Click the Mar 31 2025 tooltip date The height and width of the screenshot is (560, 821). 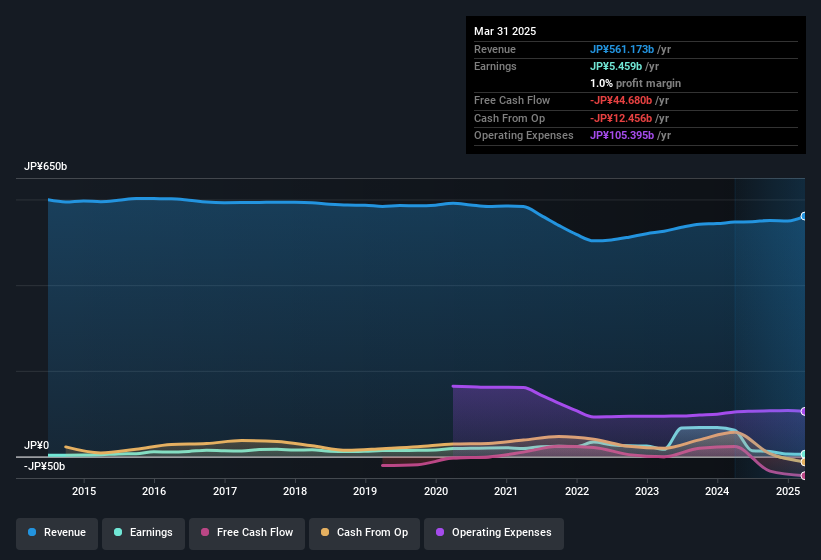(505, 31)
